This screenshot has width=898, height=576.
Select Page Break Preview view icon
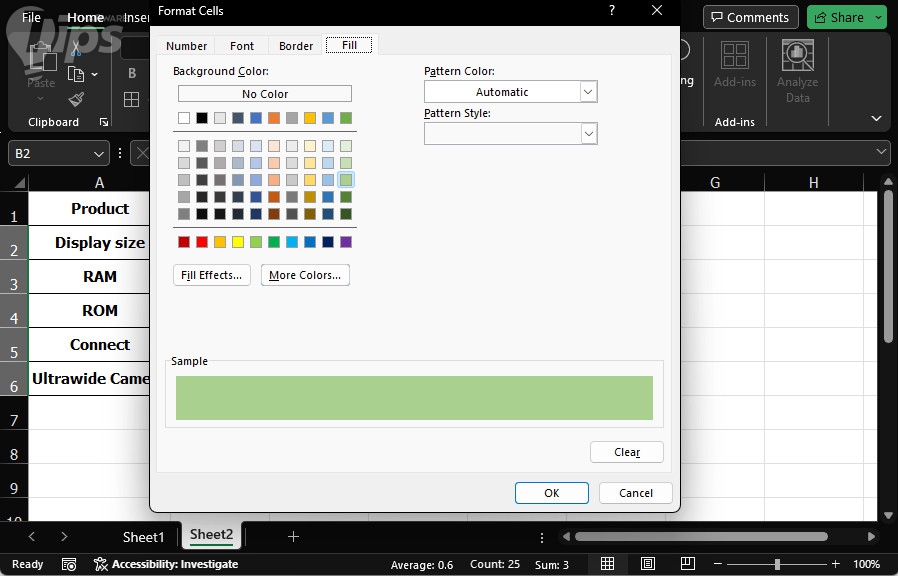(x=687, y=564)
